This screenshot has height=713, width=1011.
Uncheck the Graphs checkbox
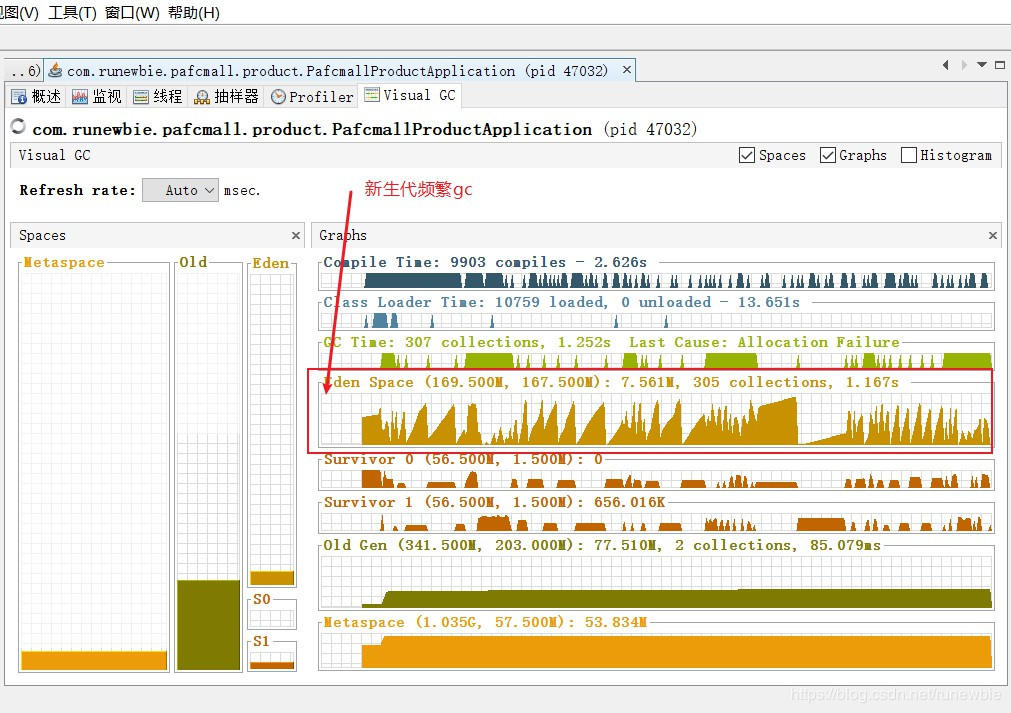828,155
